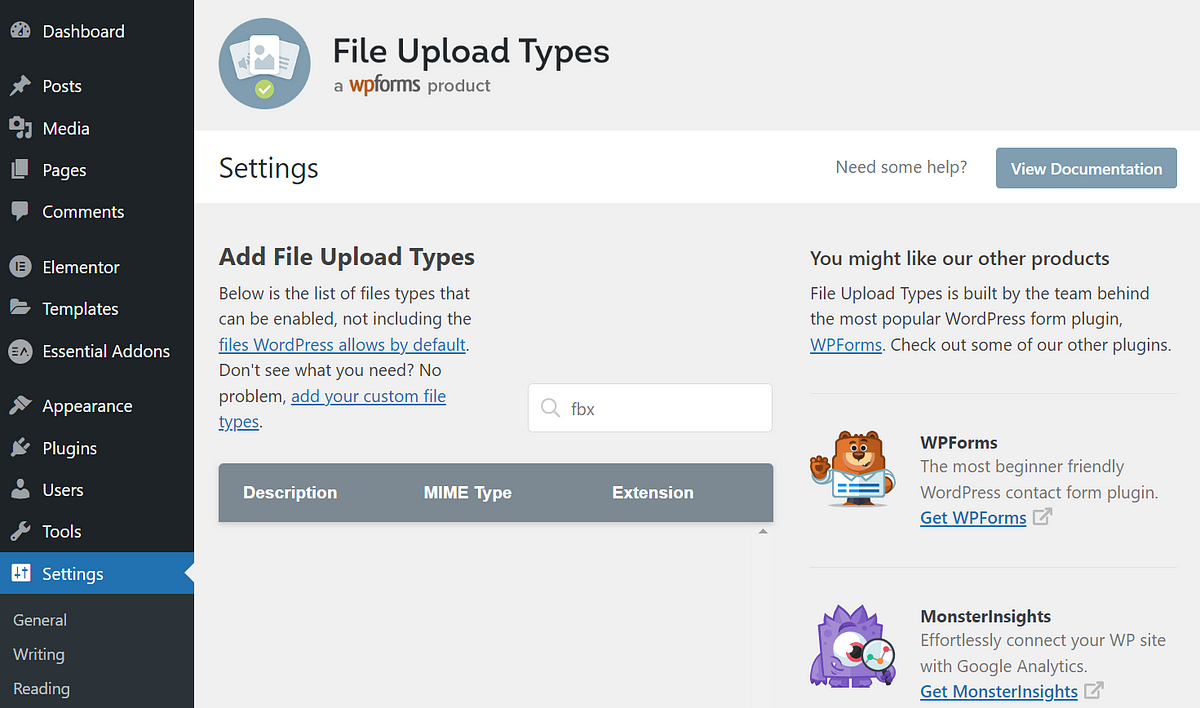Click the Tools wrench icon
The width and height of the screenshot is (1200, 708).
20,532
